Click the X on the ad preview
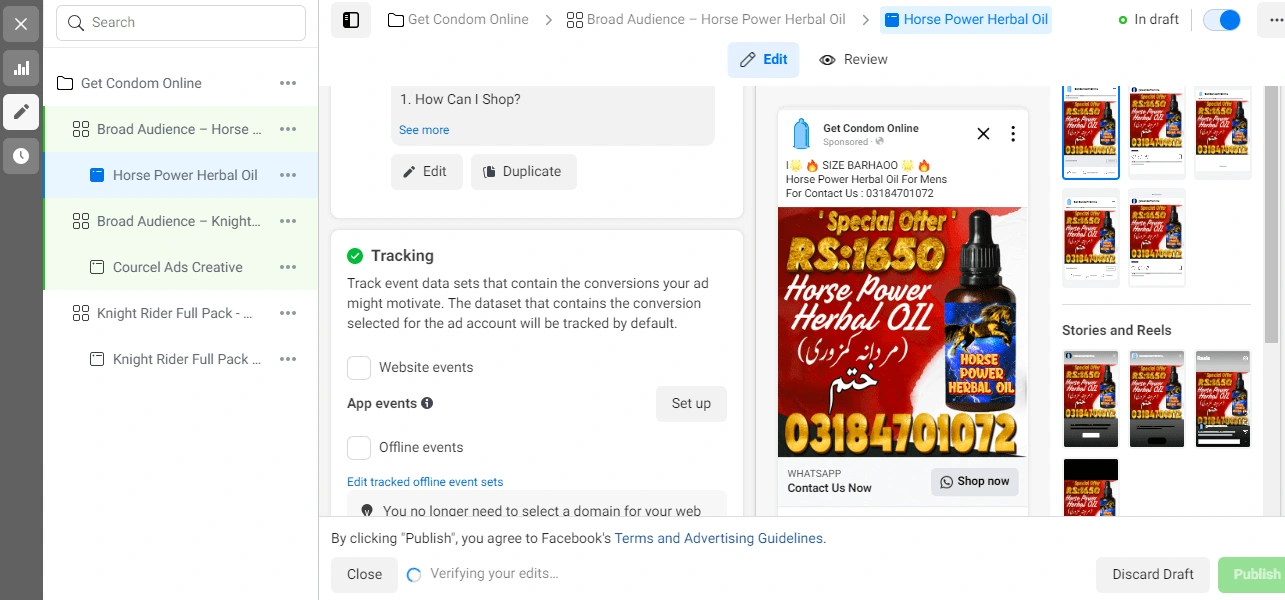Image resolution: width=1285 pixels, height=600 pixels. tap(983, 134)
